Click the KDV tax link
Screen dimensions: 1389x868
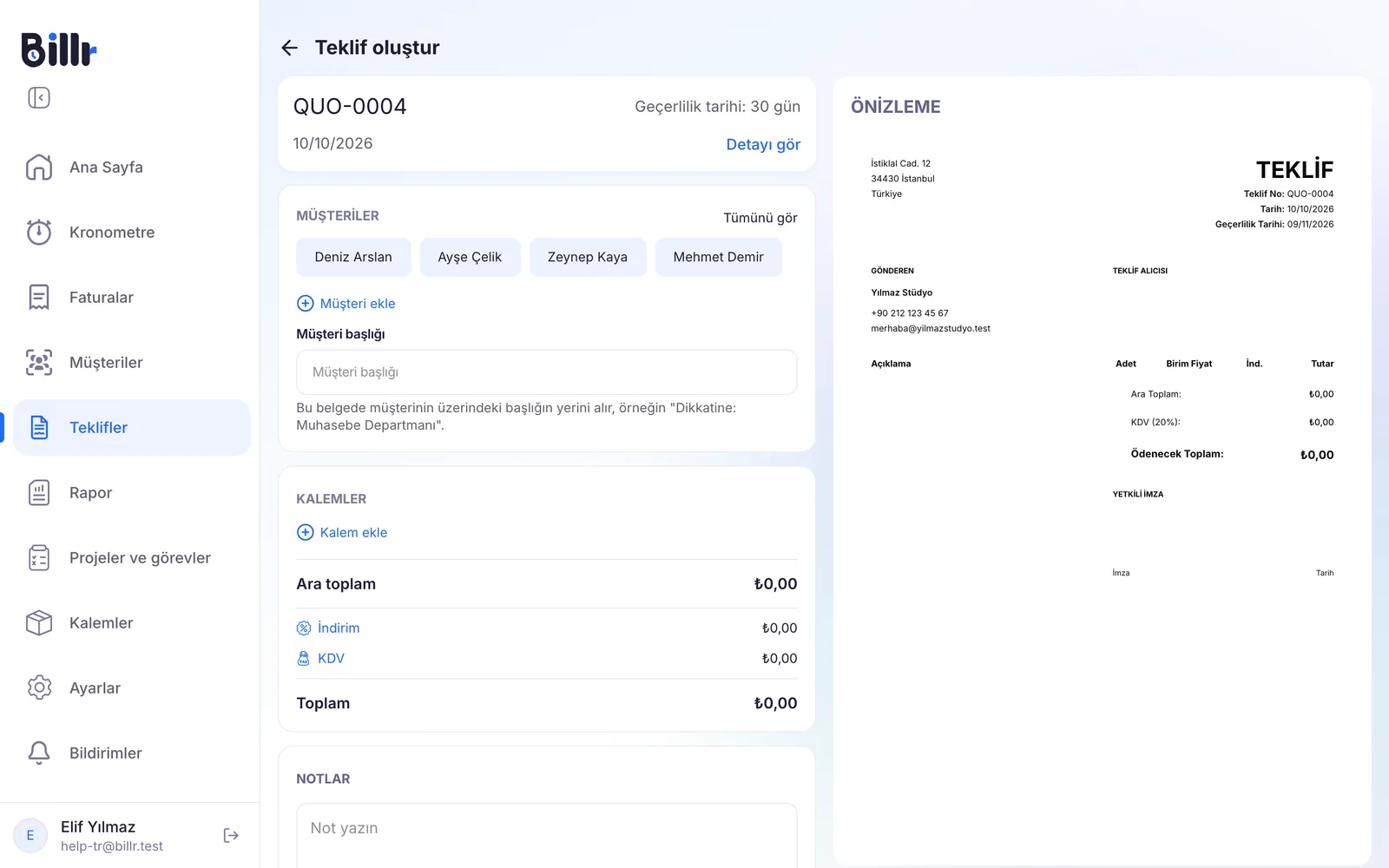pos(331,658)
